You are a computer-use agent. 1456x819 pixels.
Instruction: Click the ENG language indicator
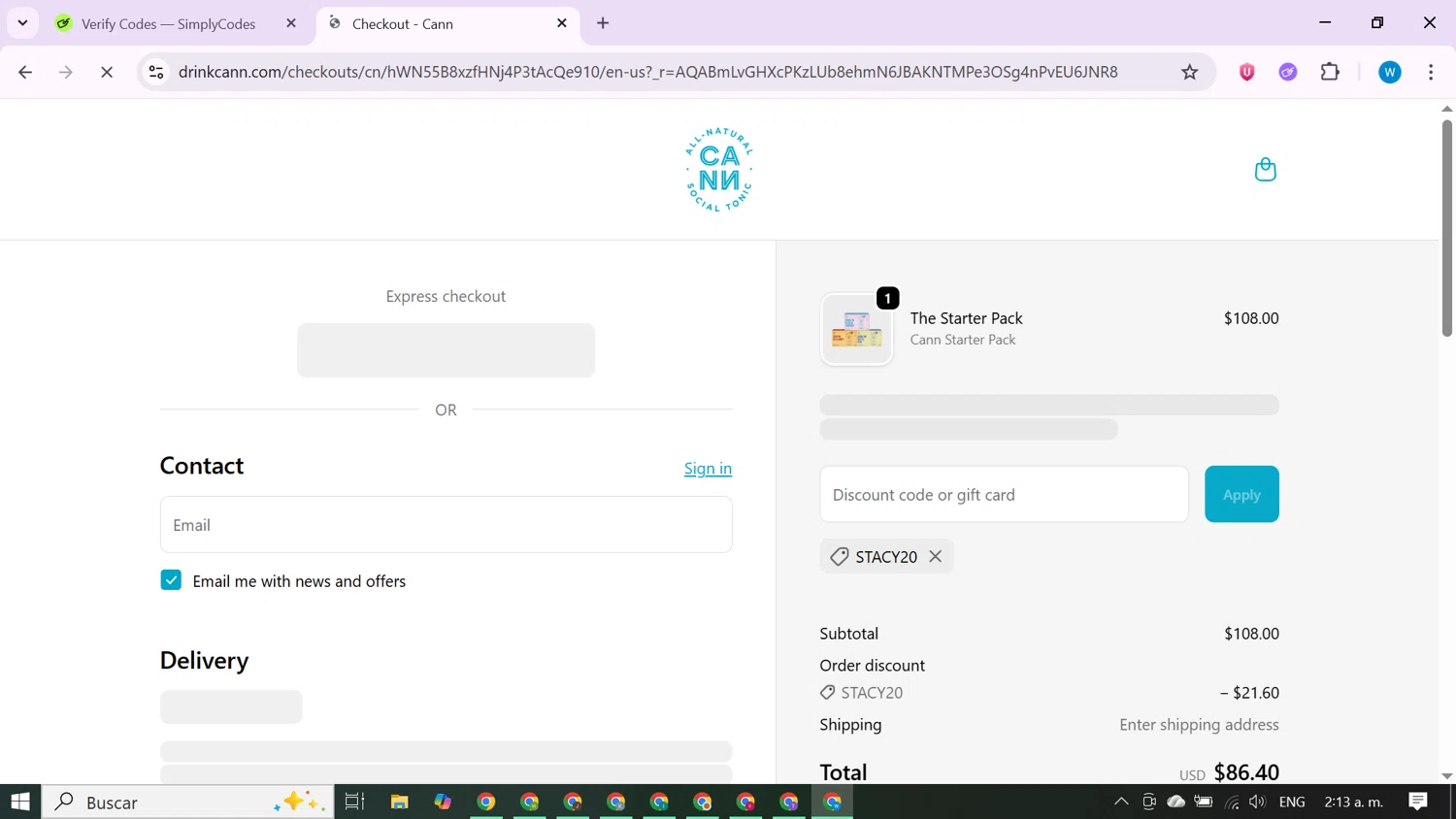(x=1292, y=802)
